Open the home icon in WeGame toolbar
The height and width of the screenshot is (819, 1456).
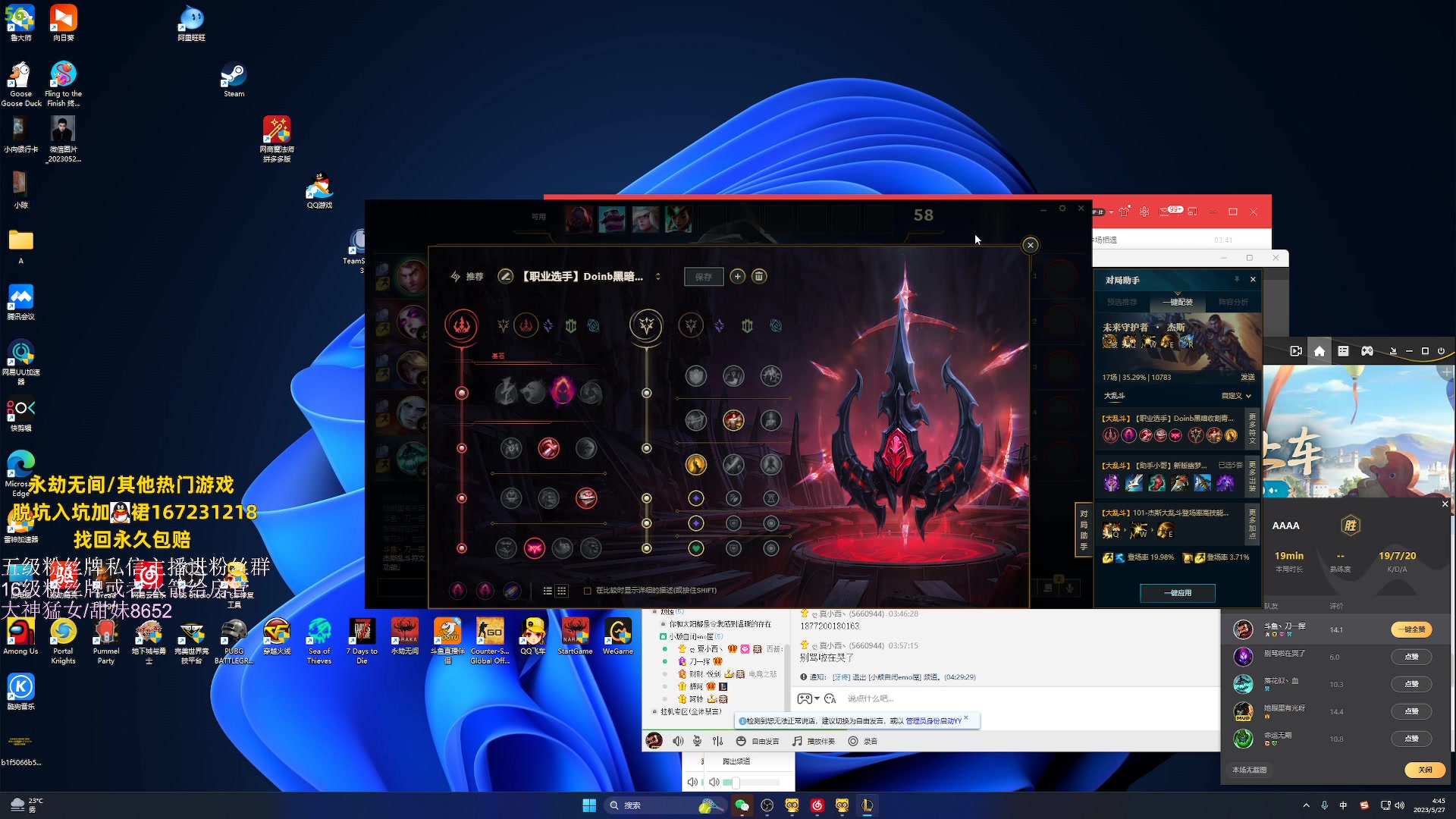[x=1319, y=351]
